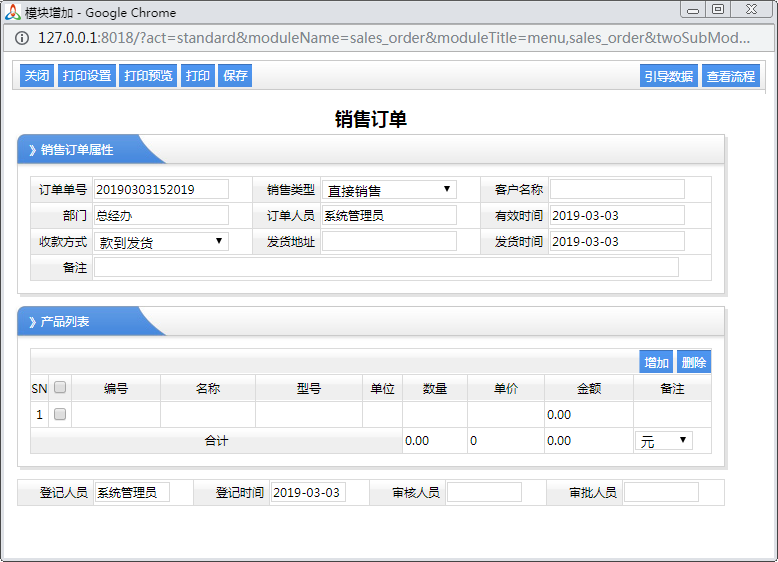Open 打印预览 print preview
Viewport: 778px width, 562px height.
pos(148,76)
